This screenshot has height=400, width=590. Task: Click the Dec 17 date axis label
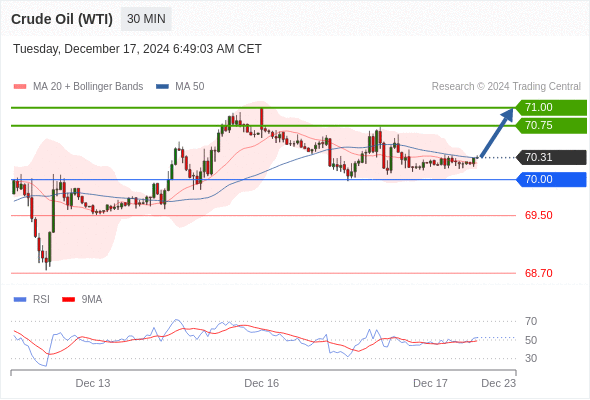[x=430, y=383]
